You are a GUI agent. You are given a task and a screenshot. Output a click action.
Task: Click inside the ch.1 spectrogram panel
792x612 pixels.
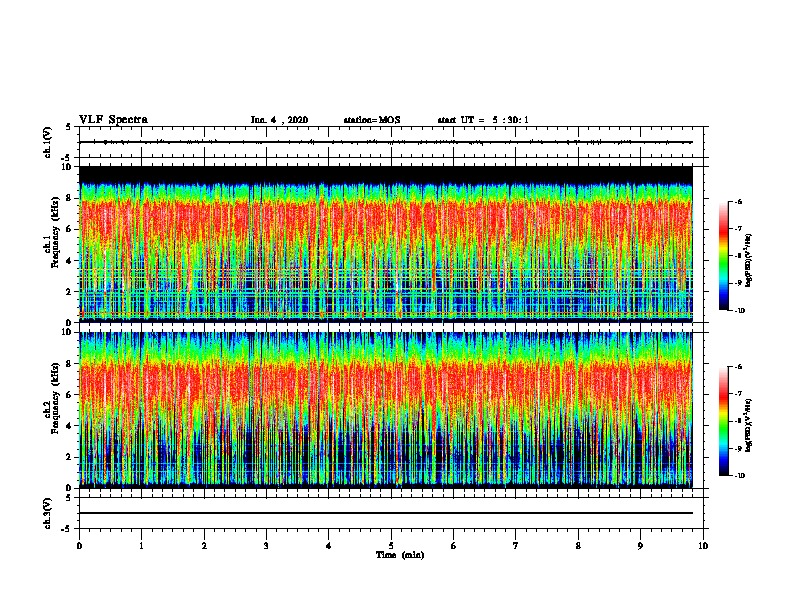(x=386, y=244)
